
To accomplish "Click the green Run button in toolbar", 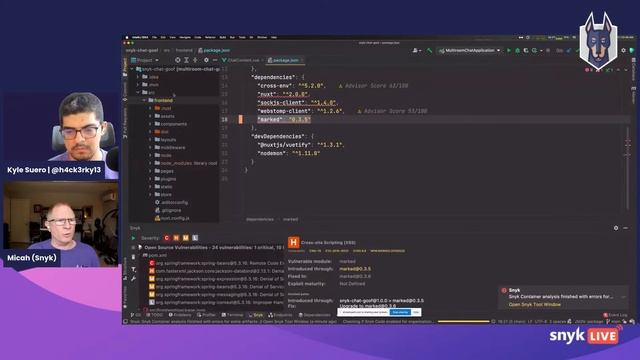I will pyautogui.click(x=509, y=51).
